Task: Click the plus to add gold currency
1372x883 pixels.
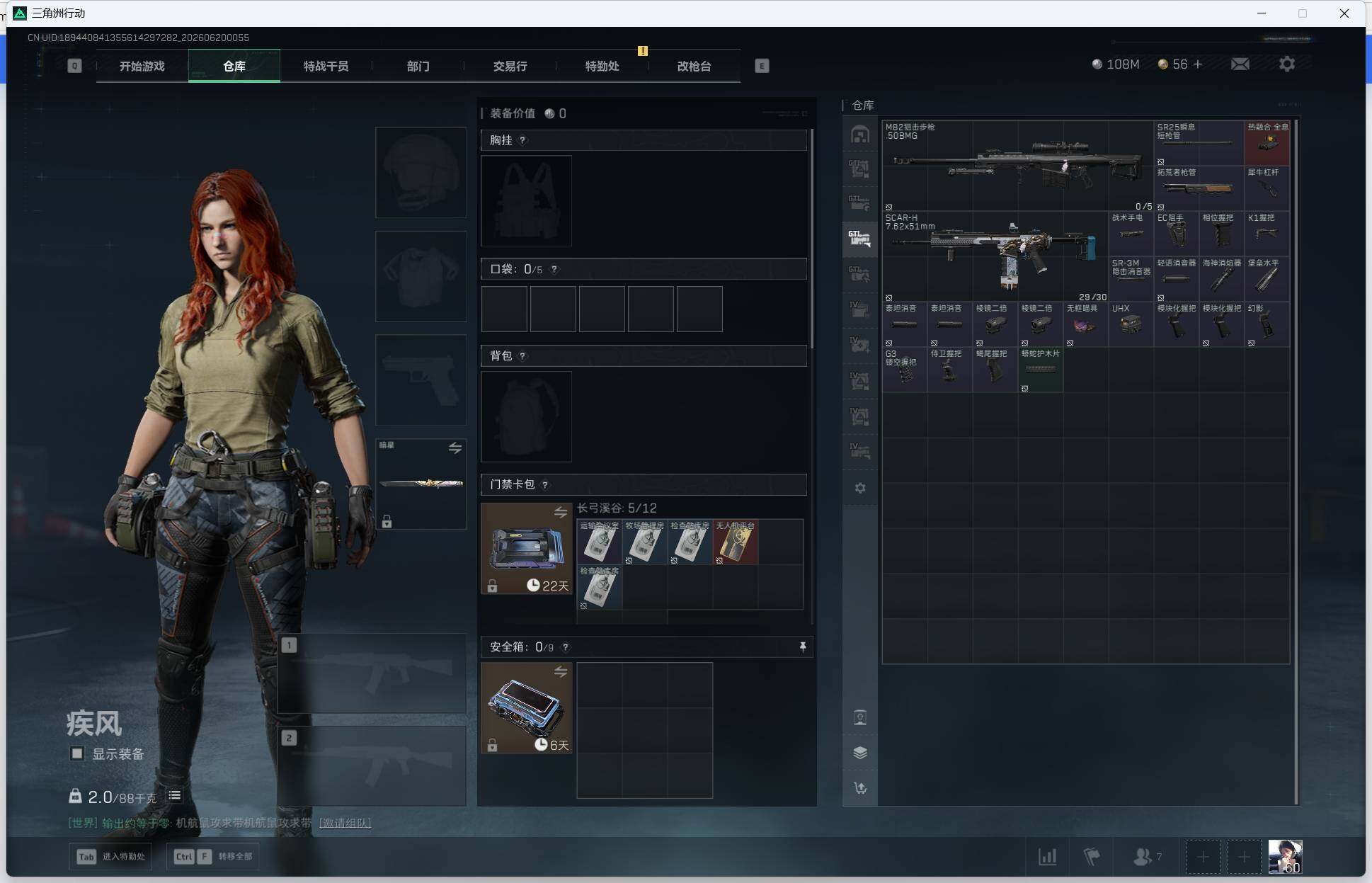Action: [1198, 64]
